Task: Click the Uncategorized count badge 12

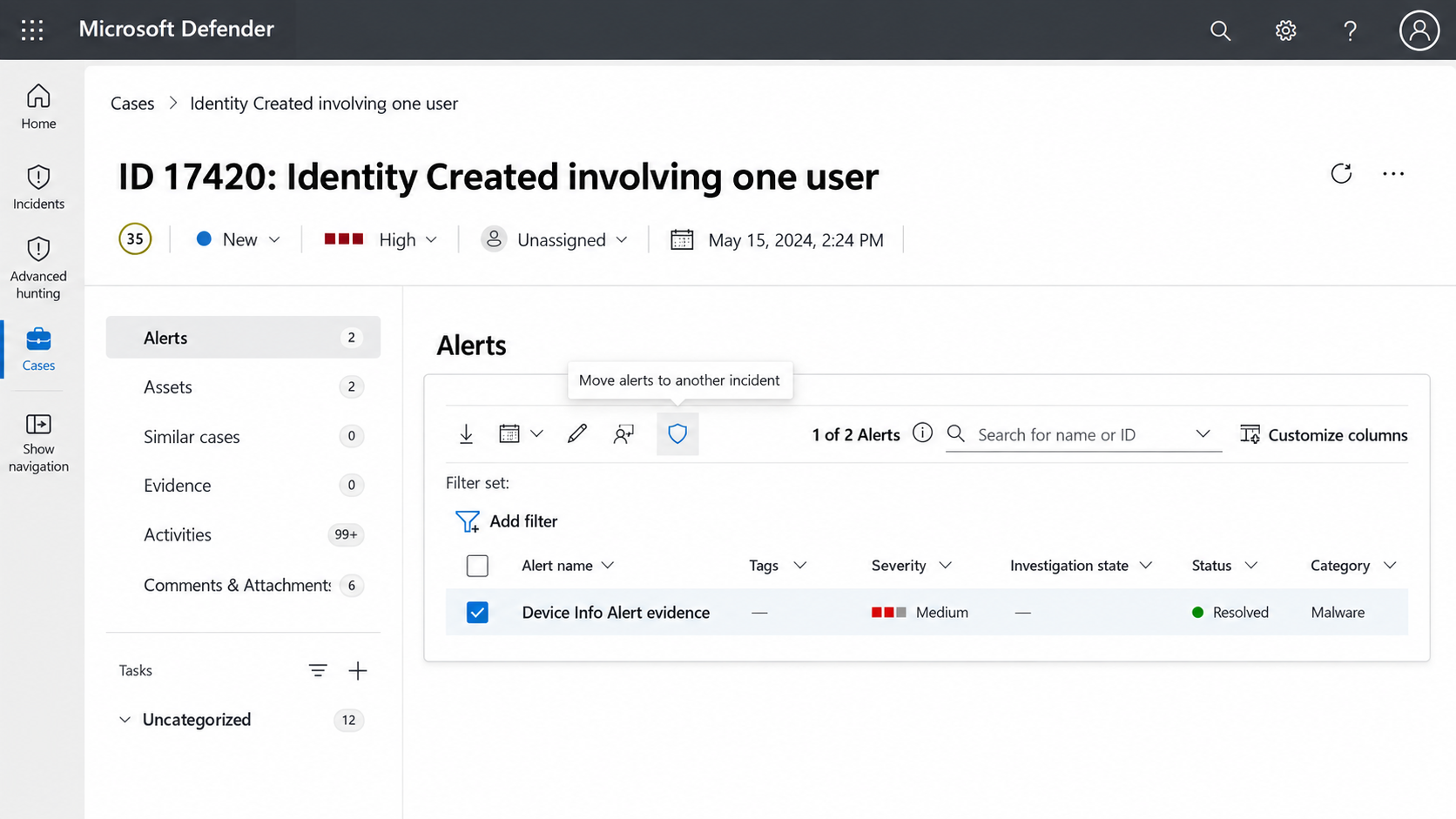Action: (348, 720)
